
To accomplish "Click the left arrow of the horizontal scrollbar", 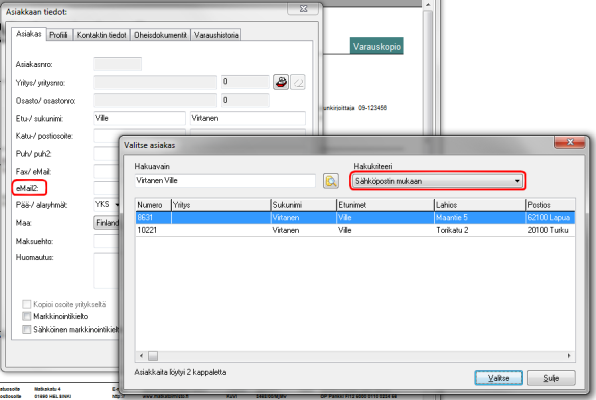I will pyautogui.click(x=141, y=356).
